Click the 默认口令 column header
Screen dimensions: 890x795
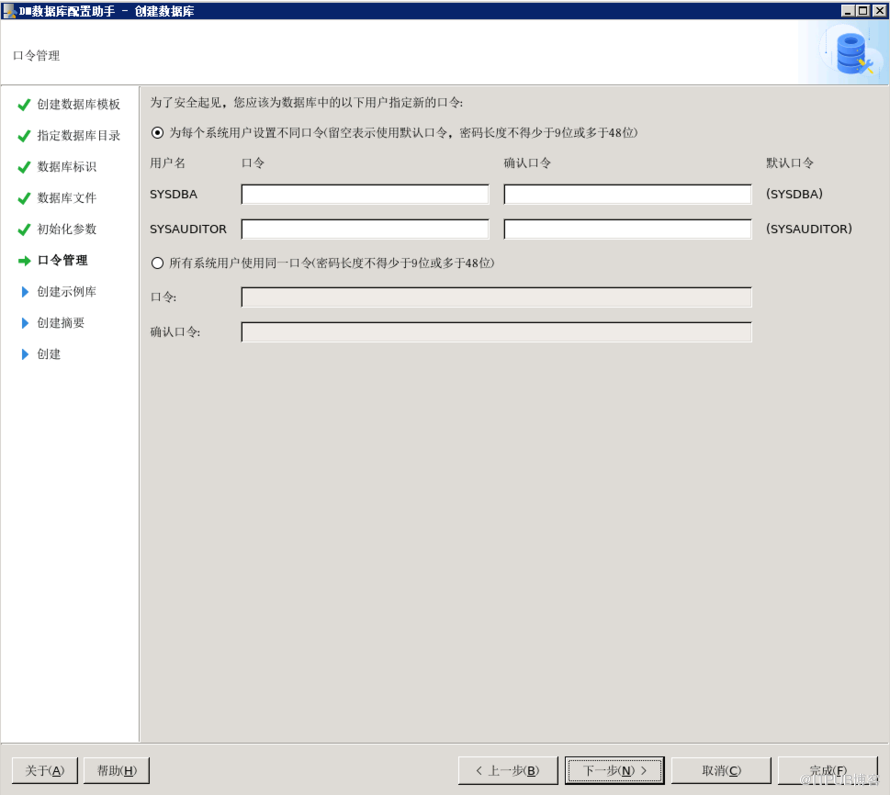tap(790, 163)
